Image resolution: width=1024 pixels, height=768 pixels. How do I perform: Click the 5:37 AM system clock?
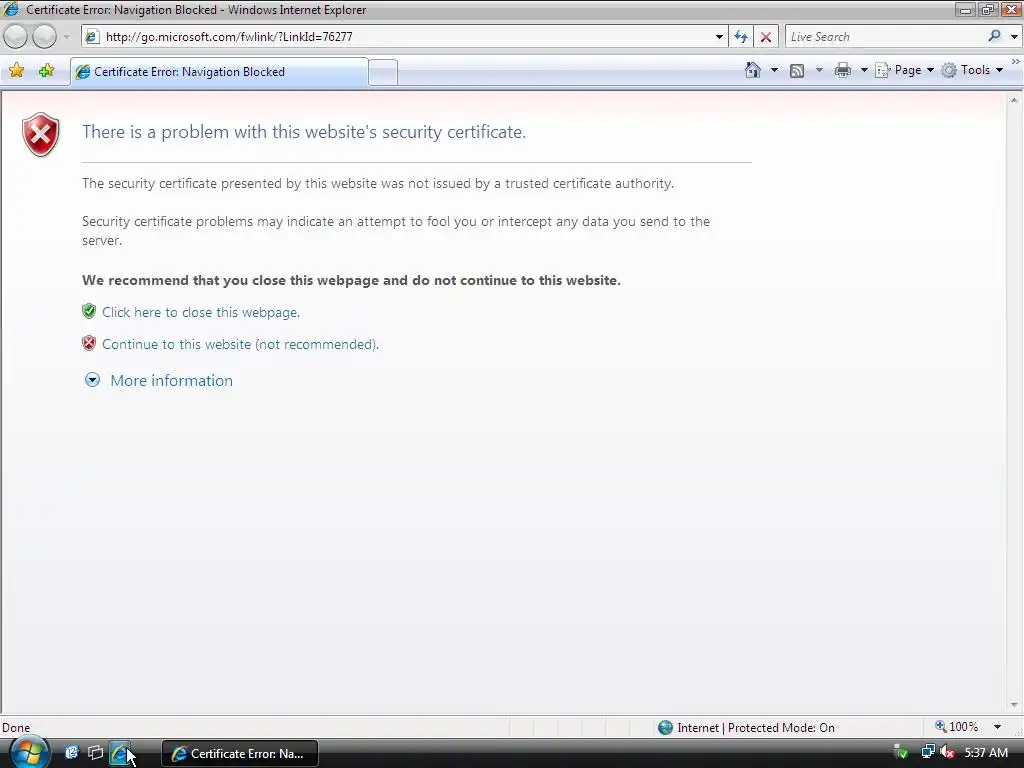pos(986,753)
